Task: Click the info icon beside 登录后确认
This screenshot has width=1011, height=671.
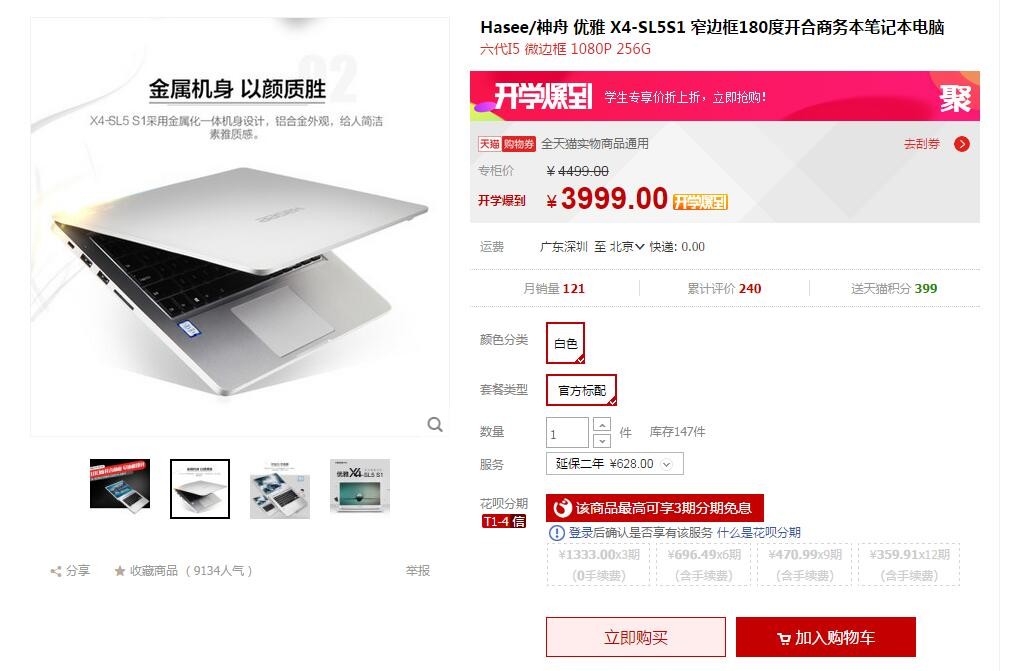Action: pyautogui.click(x=556, y=532)
